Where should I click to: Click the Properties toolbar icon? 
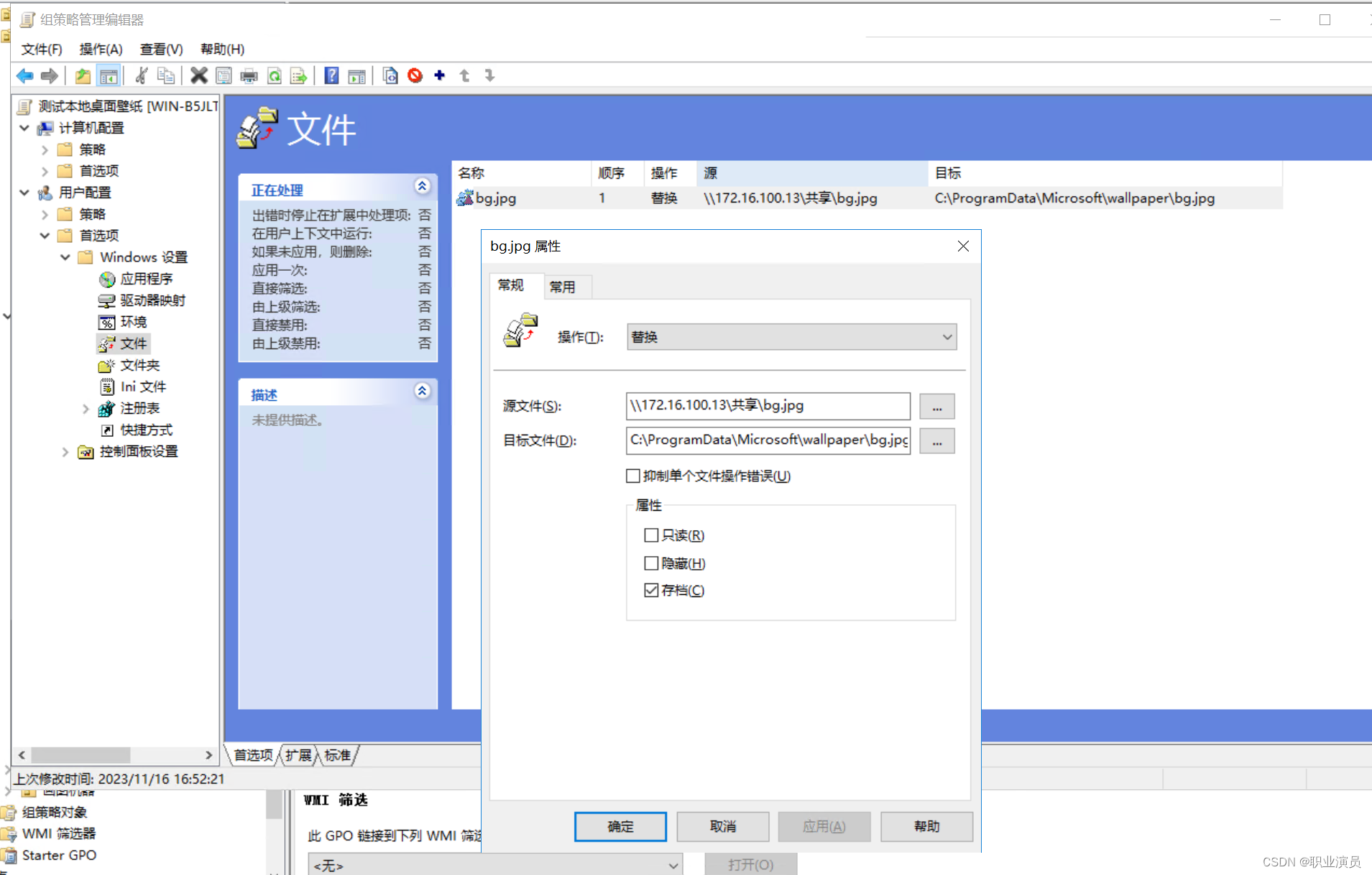224,75
